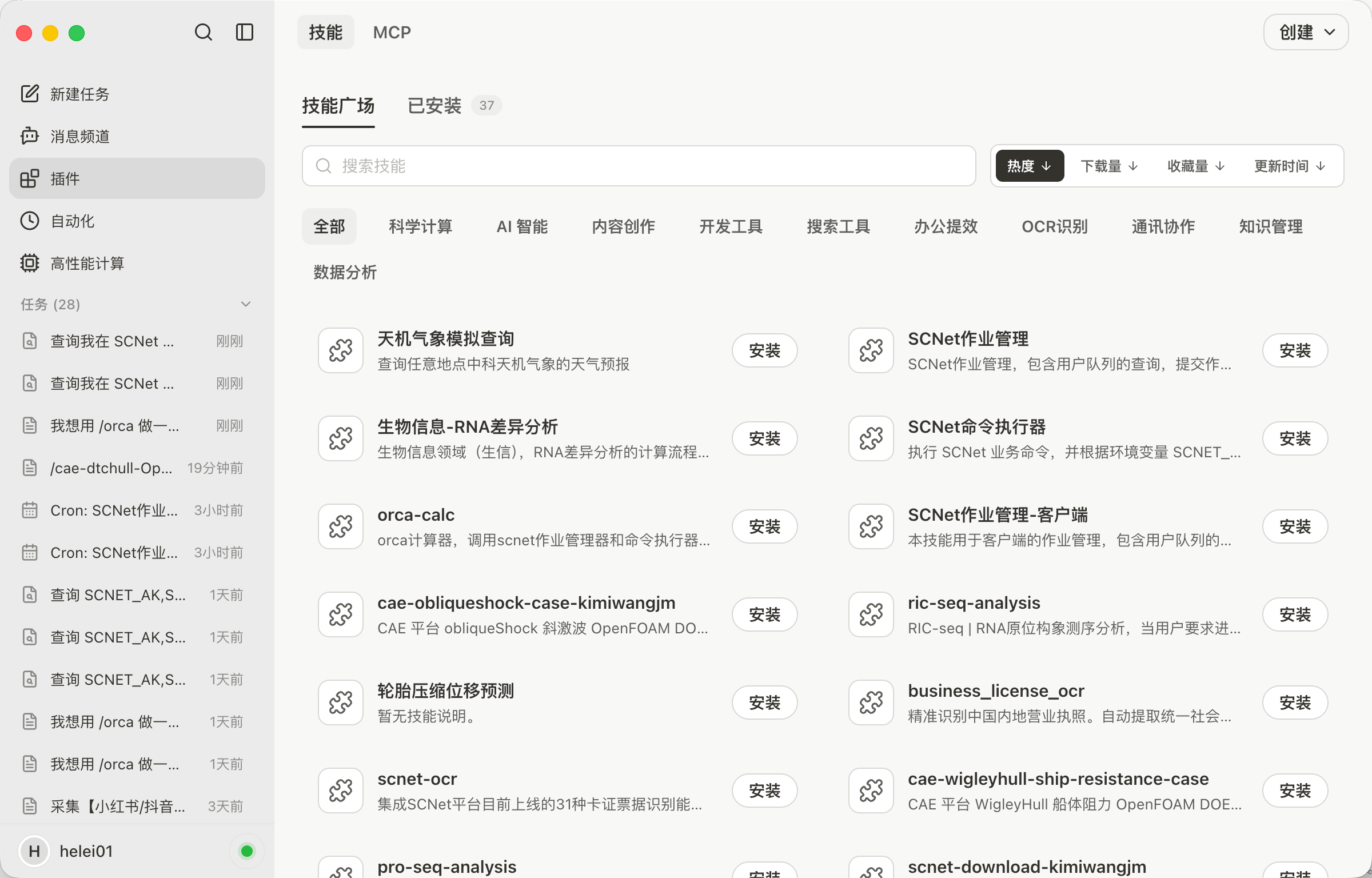This screenshot has width=1372, height=878.
Task: Open the scnet-download-kimiwangjm skill title
Action: [1027, 867]
